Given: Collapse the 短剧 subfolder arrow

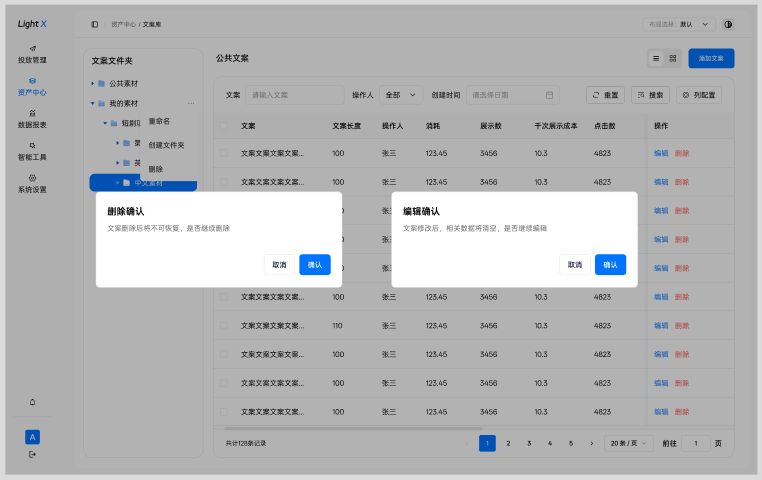Looking at the screenshot, I should tap(105, 123).
